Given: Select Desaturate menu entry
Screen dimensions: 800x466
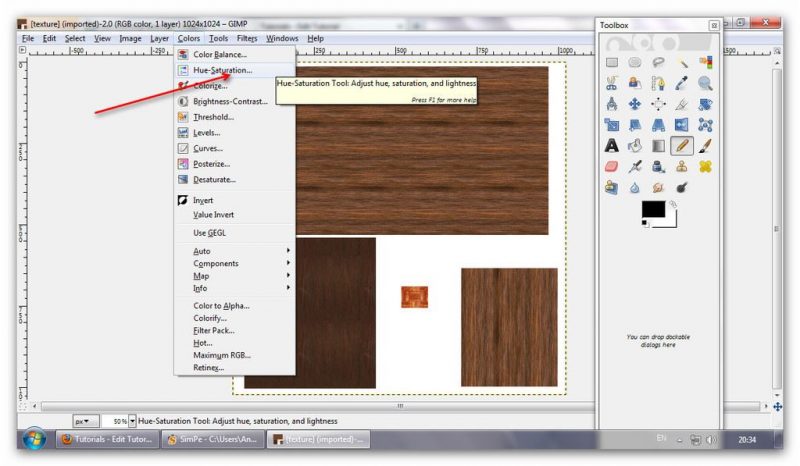Looking at the screenshot, I should coord(235,180).
